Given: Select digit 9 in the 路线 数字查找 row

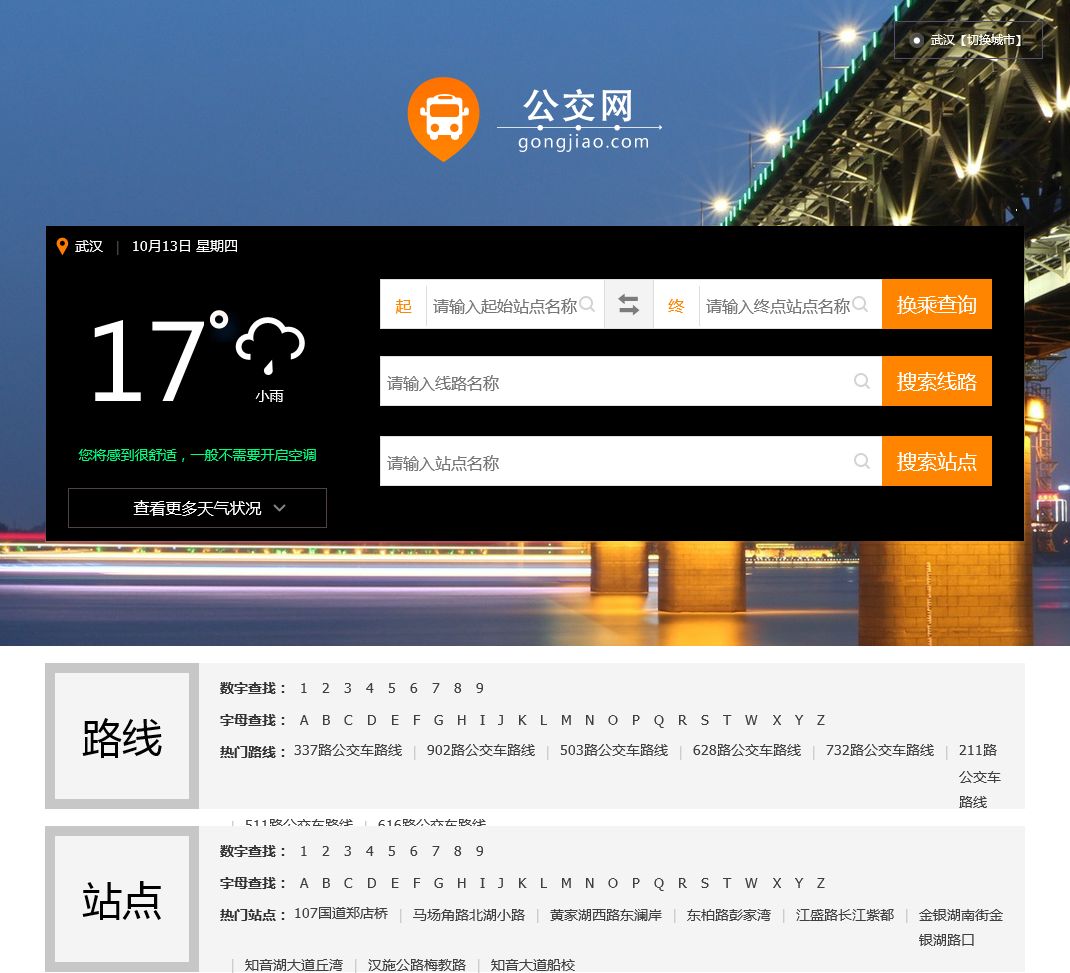Looking at the screenshot, I should [480, 688].
